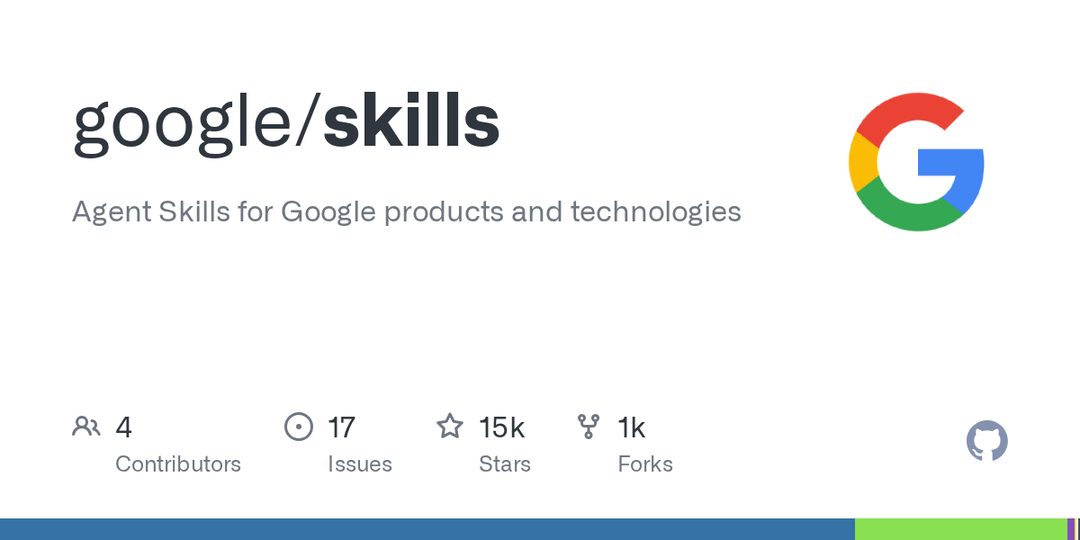Click the contributor count 4
Viewport: 1080px width, 540px height.
(x=123, y=428)
